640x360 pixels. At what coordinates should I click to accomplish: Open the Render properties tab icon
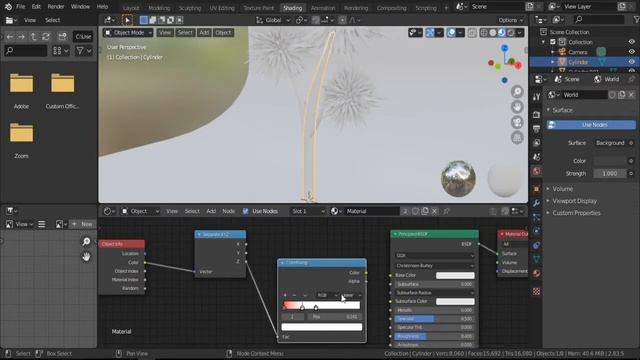[x=536, y=115]
